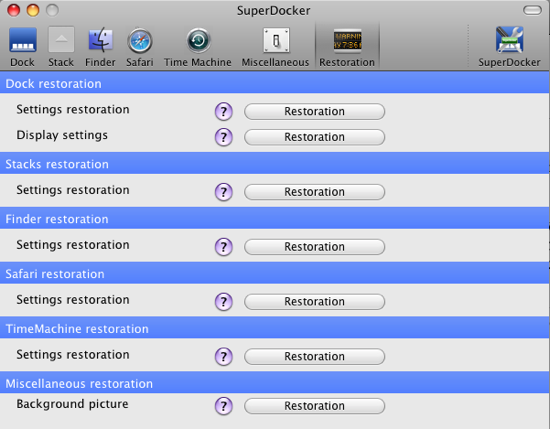Viewport: 550px width, 429px height.
Task: Click the Finder restoration section header
Action: pos(274,219)
